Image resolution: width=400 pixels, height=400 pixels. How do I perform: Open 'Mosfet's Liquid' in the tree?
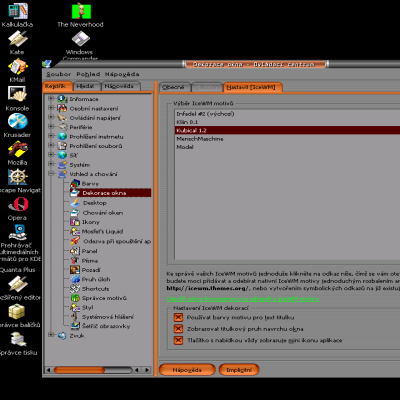[103, 231]
